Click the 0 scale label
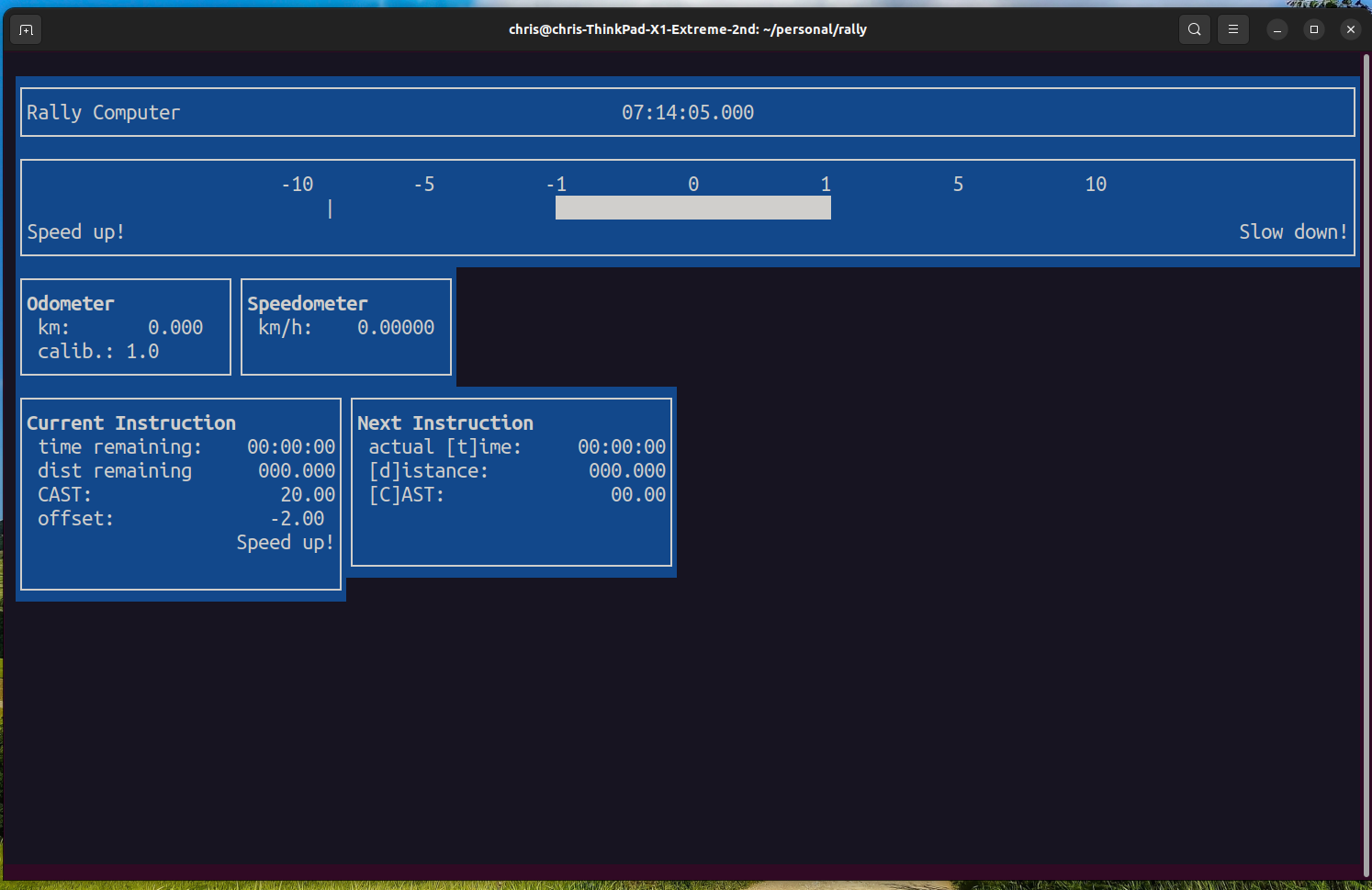 tap(693, 184)
